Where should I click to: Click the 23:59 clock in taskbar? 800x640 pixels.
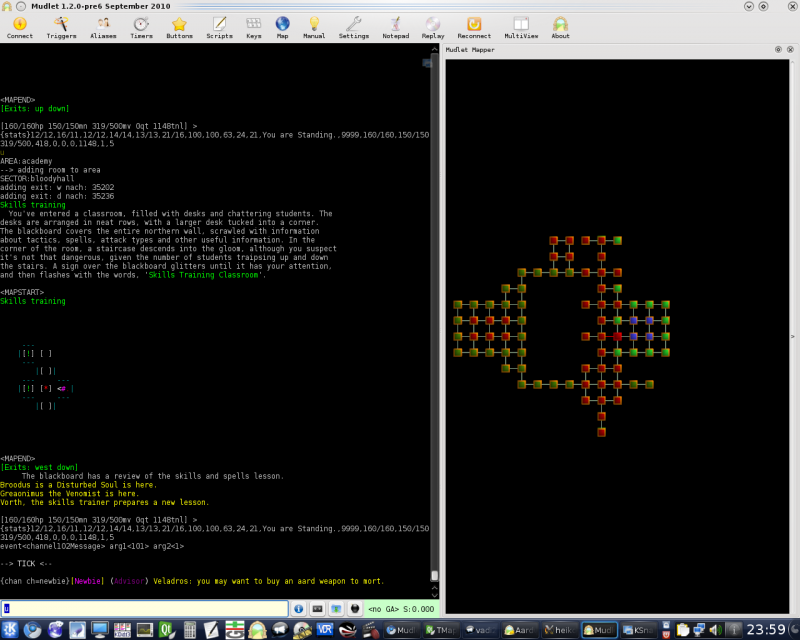[766, 630]
